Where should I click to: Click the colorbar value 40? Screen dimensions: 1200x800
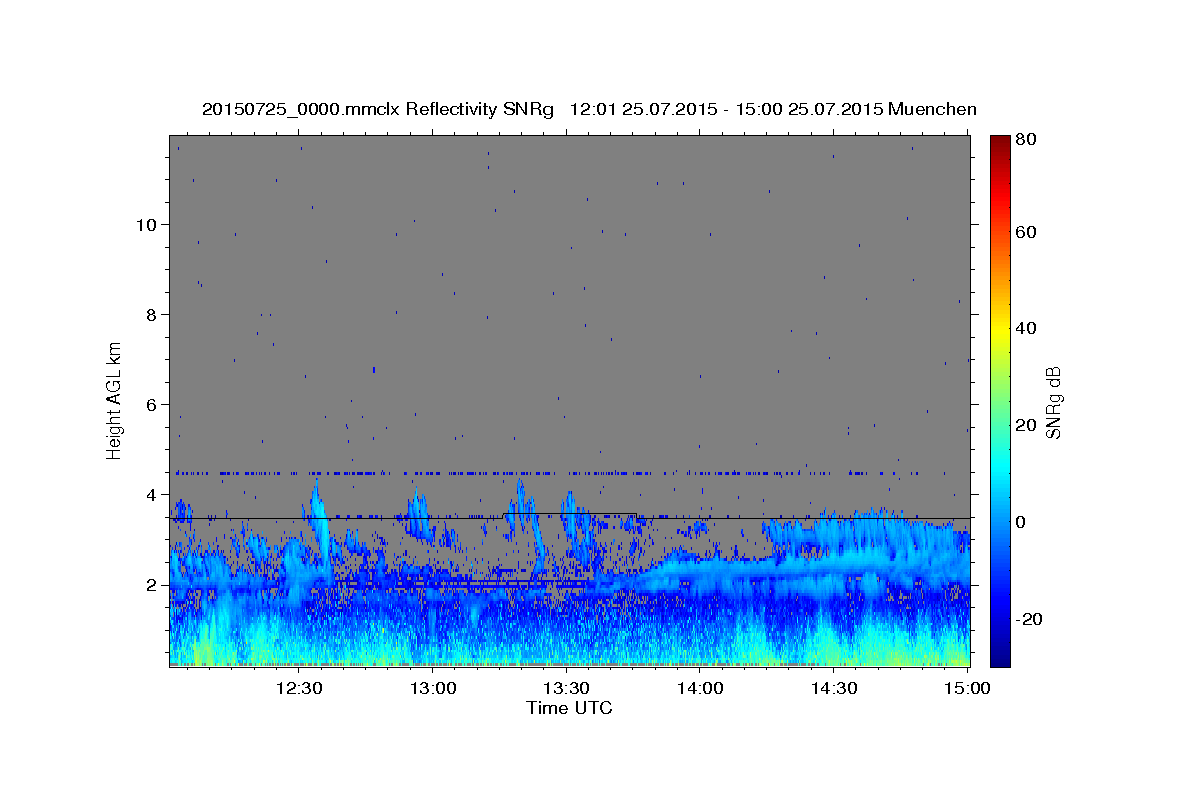click(x=1027, y=328)
